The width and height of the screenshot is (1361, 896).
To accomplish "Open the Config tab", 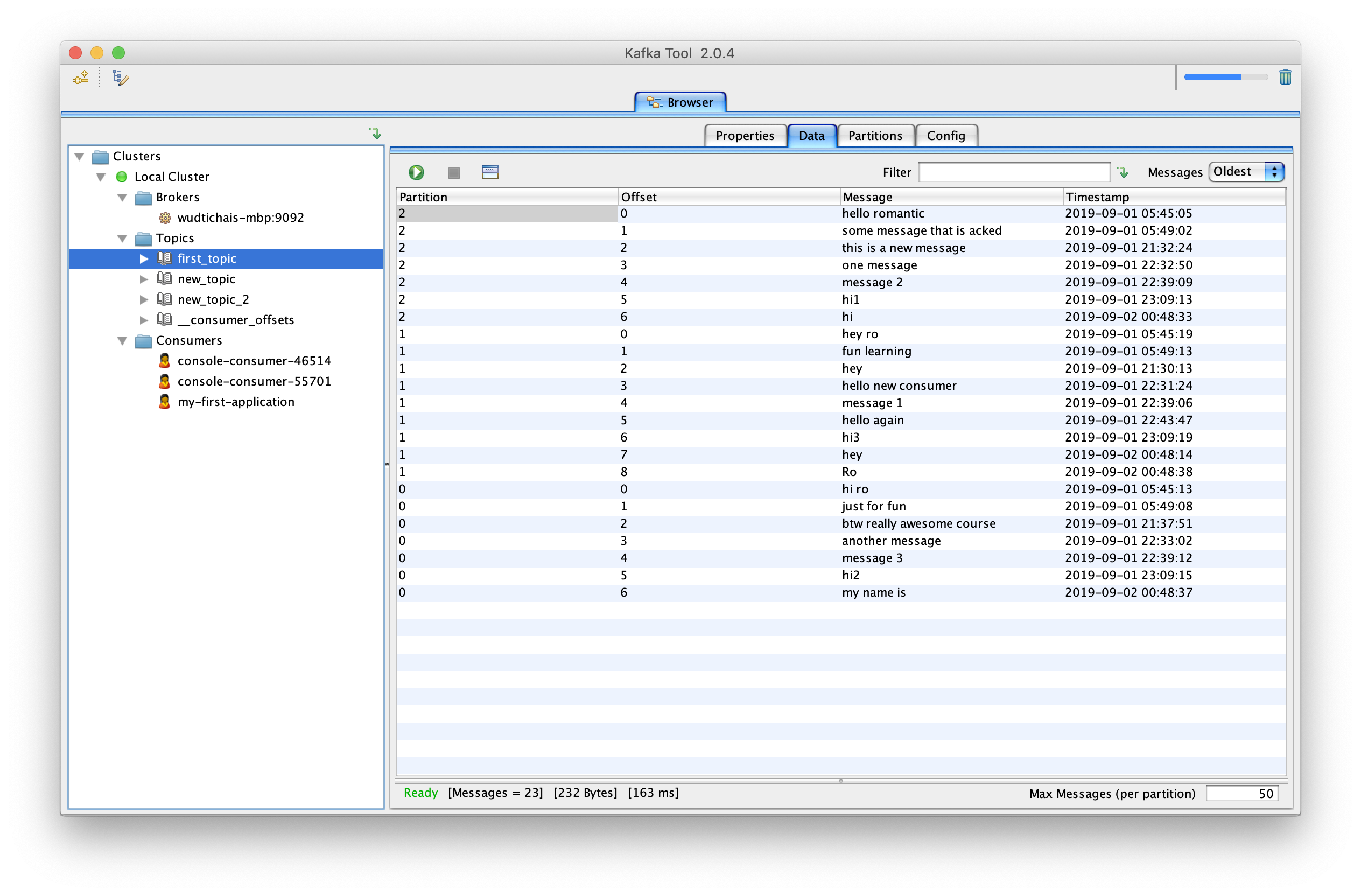I will [x=946, y=136].
